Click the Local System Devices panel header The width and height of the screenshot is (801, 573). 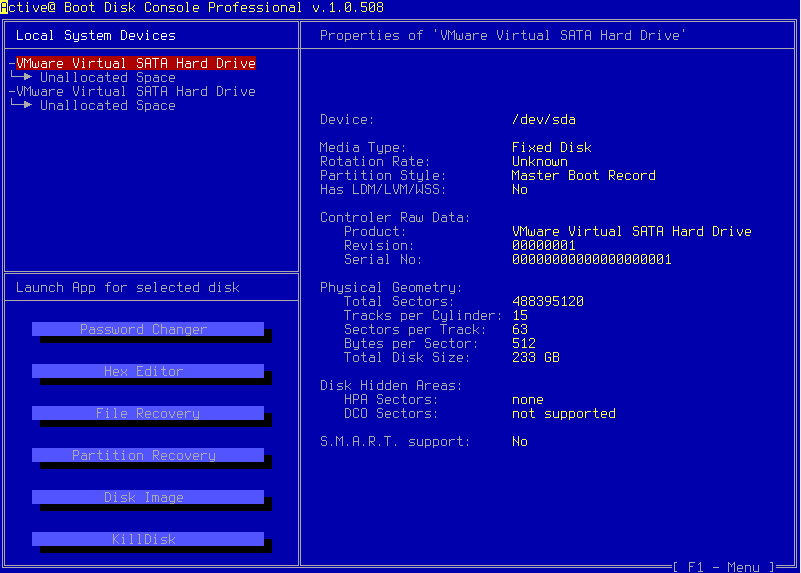tap(95, 35)
